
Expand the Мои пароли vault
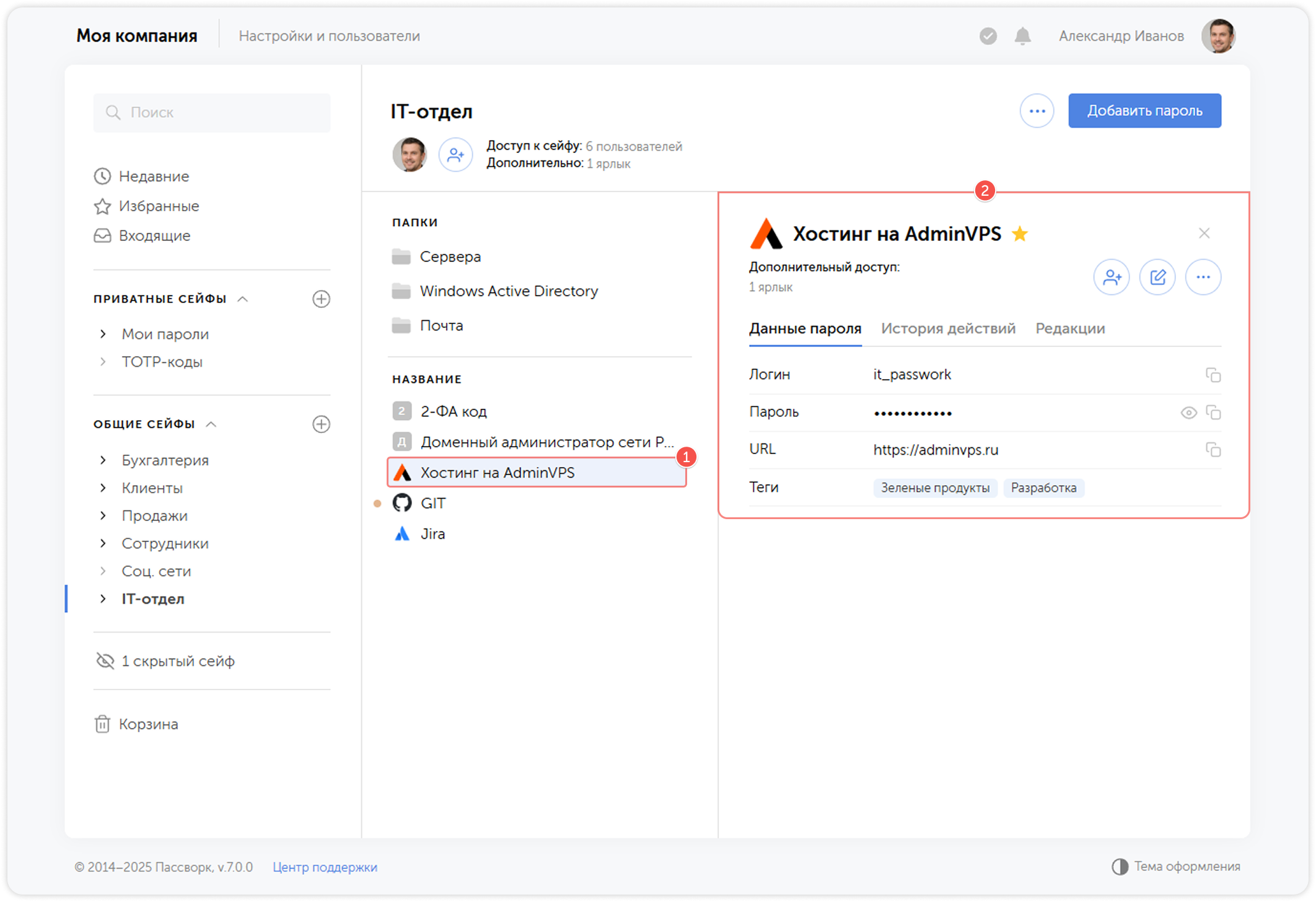click(x=103, y=335)
